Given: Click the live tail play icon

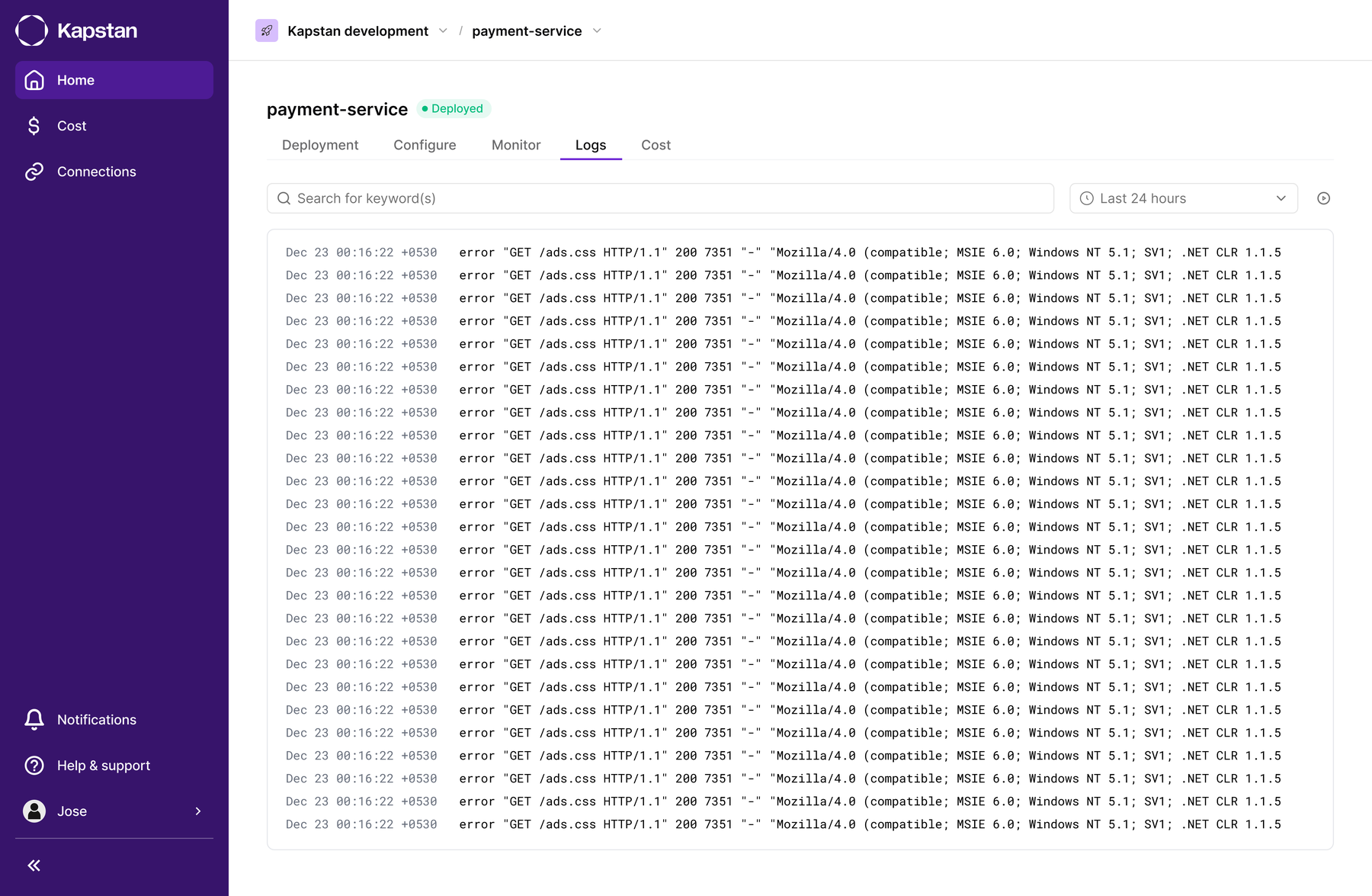Looking at the screenshot, I should click(x=1324, y=198).
